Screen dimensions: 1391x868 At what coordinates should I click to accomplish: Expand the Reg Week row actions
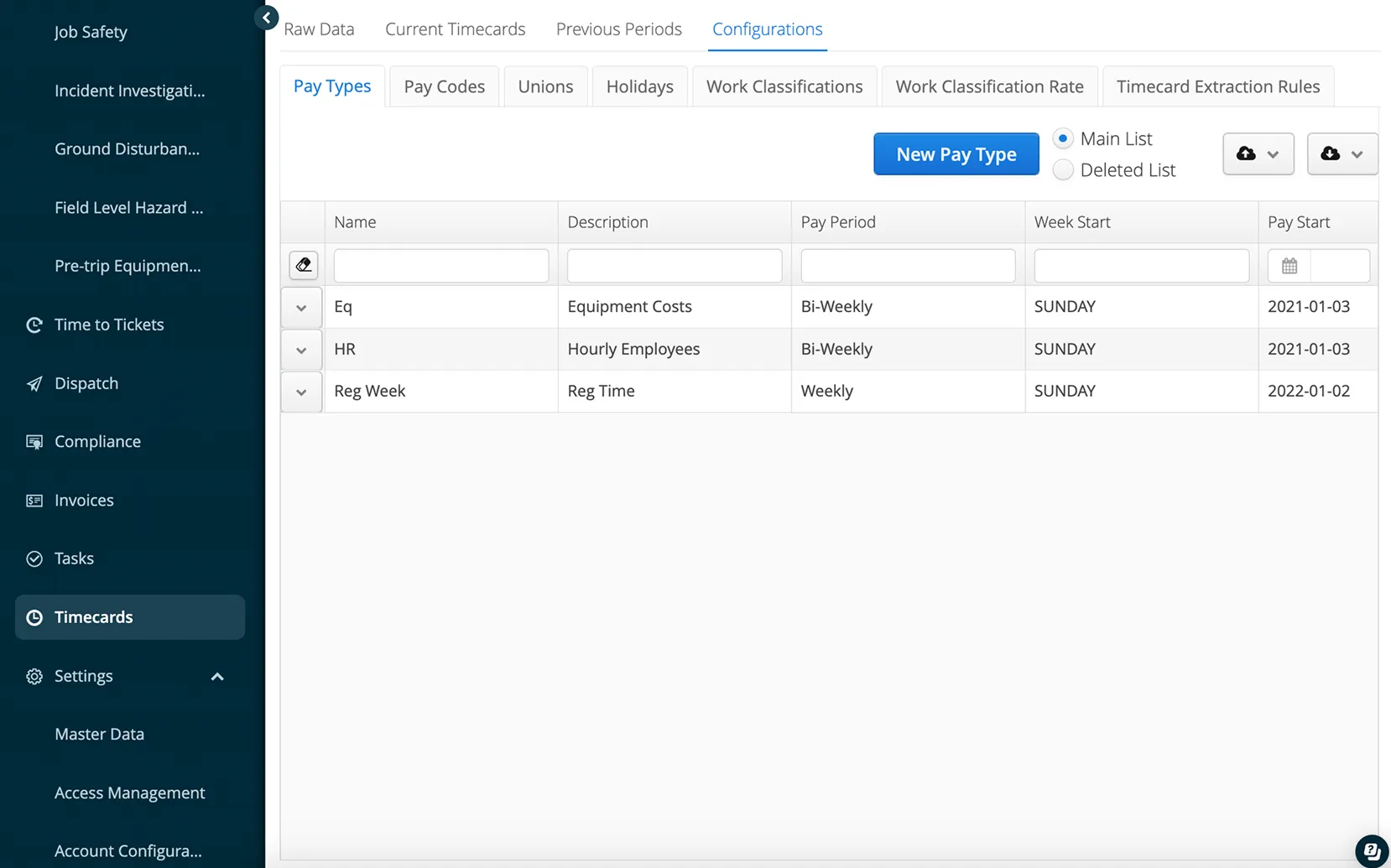(x=301, y=392)
